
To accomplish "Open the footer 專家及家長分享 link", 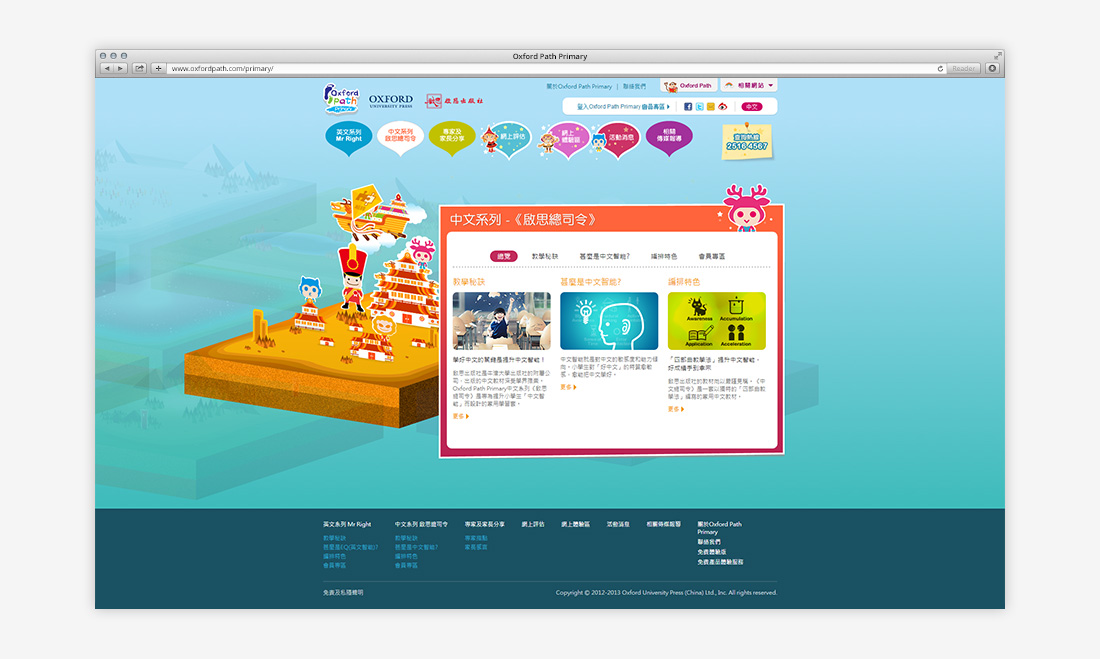I will pos(484,524).
